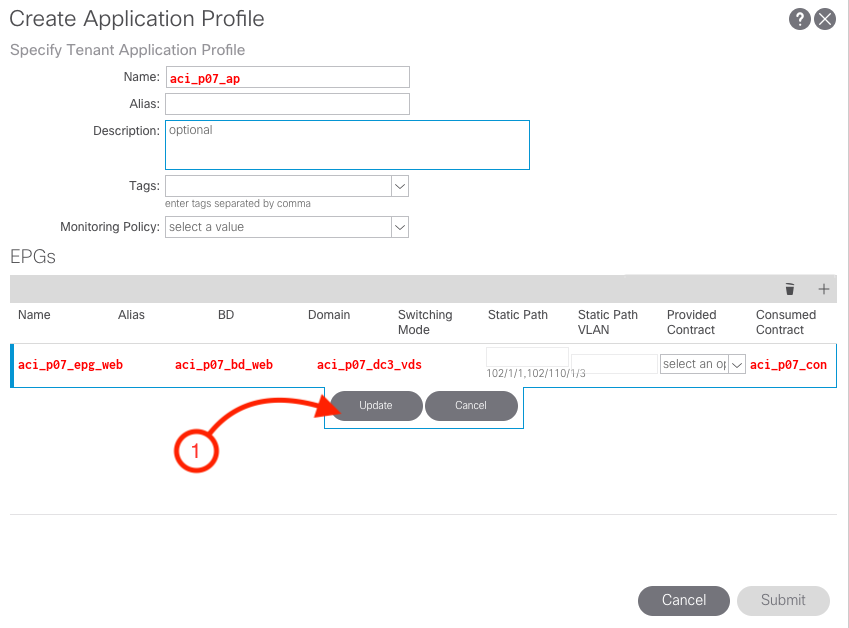Click into the Name input field
Image resolution: width=849 pixels, height=628 pixels.
coord(287,77)
